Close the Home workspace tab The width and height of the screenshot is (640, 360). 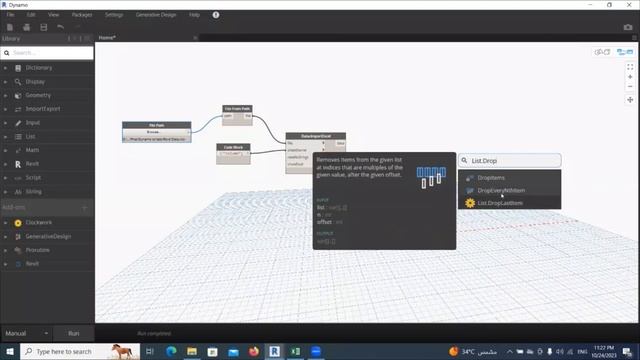click(x=196, y=38)
